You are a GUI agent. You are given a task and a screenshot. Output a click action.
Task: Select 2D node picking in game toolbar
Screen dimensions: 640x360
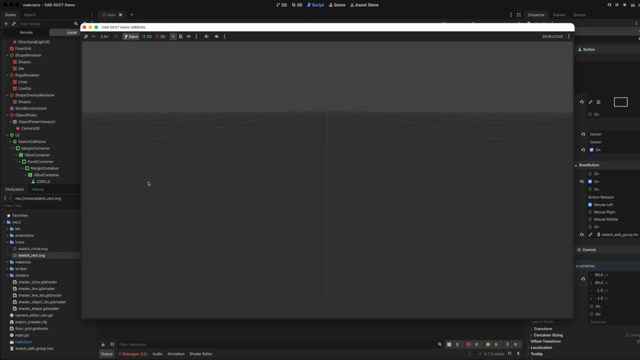point(147,37)
